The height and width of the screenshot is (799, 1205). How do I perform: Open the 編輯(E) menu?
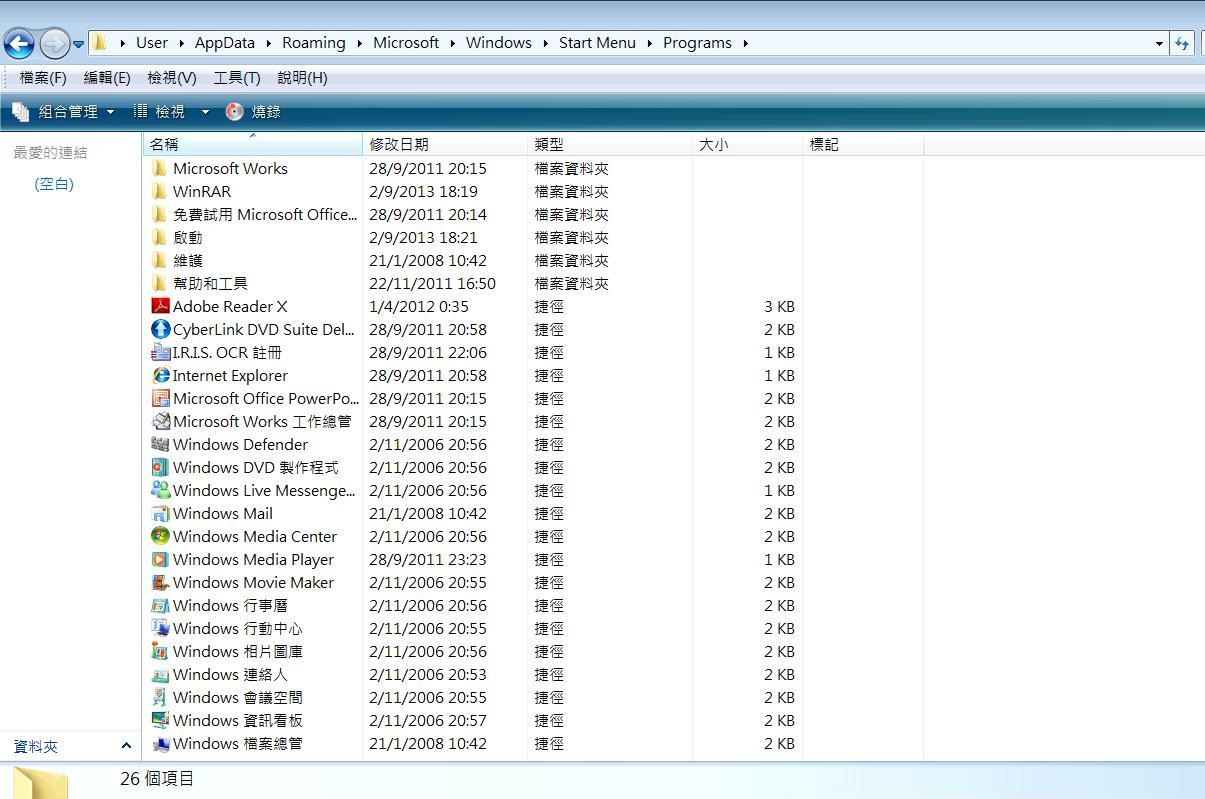(x=107, y=77)
